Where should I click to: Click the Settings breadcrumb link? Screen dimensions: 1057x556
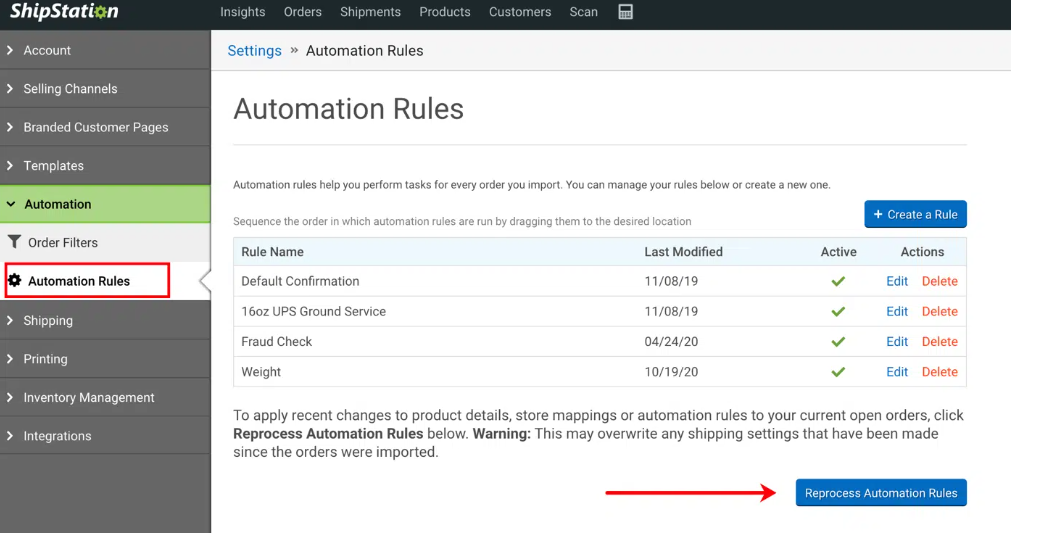tap(254, 51)
